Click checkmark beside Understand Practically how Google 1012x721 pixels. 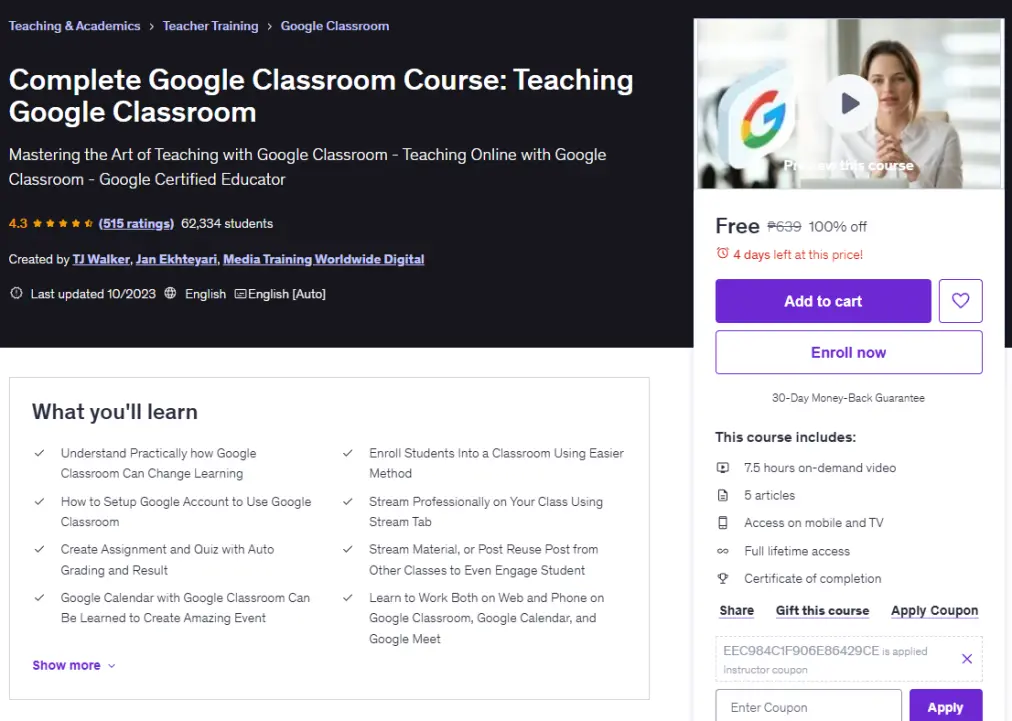pyautogui.click(x=39, y=454)
